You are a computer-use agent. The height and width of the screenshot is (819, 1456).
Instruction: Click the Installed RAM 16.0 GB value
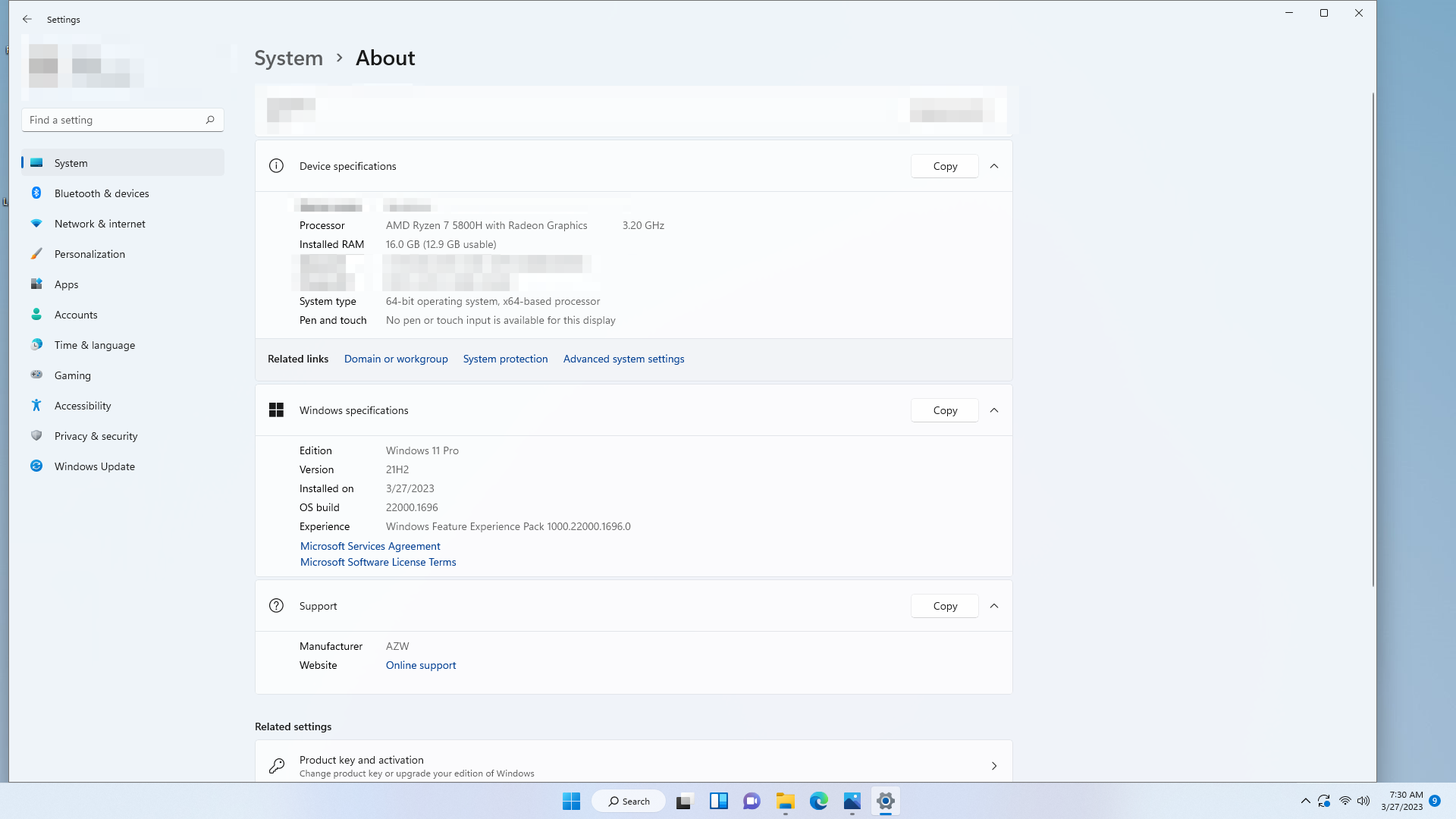coord(441,244)
